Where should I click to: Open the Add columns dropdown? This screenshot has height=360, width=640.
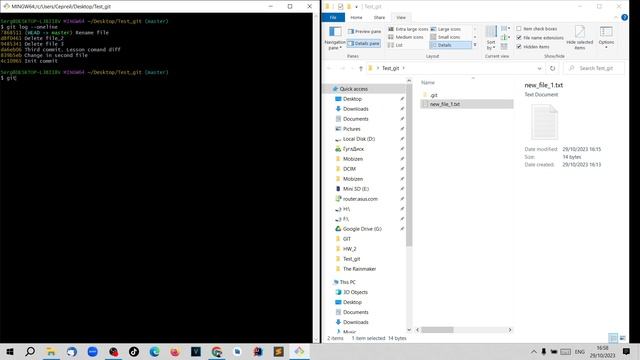pos(505,38)
